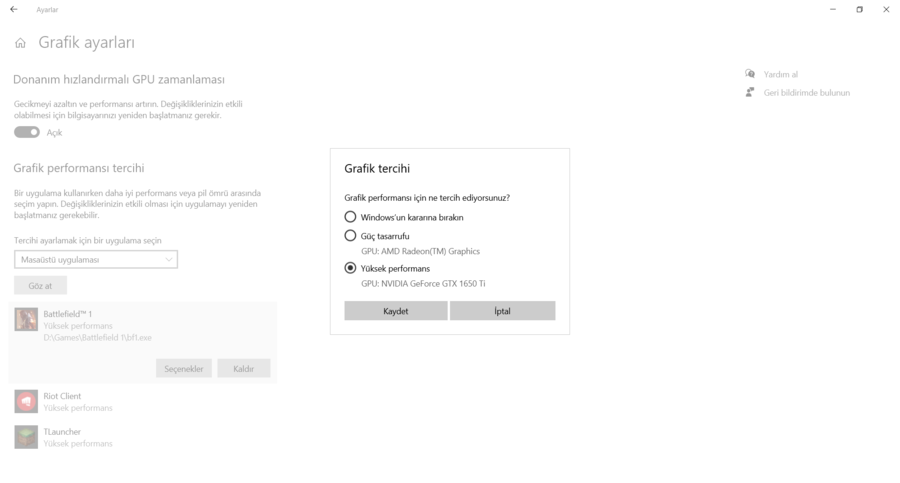Click the Geri bildirimde bulunun person icon

[750, 92]
